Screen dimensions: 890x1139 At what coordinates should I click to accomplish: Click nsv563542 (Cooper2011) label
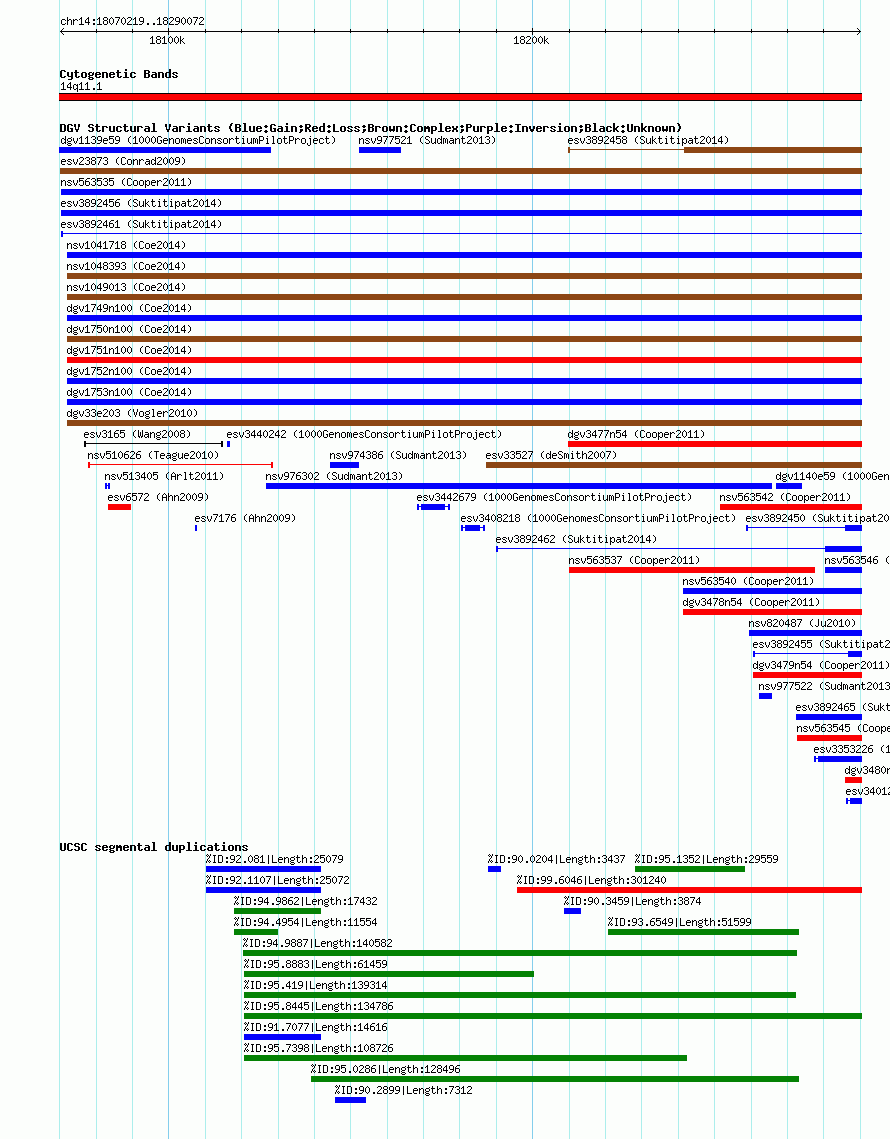785,498
